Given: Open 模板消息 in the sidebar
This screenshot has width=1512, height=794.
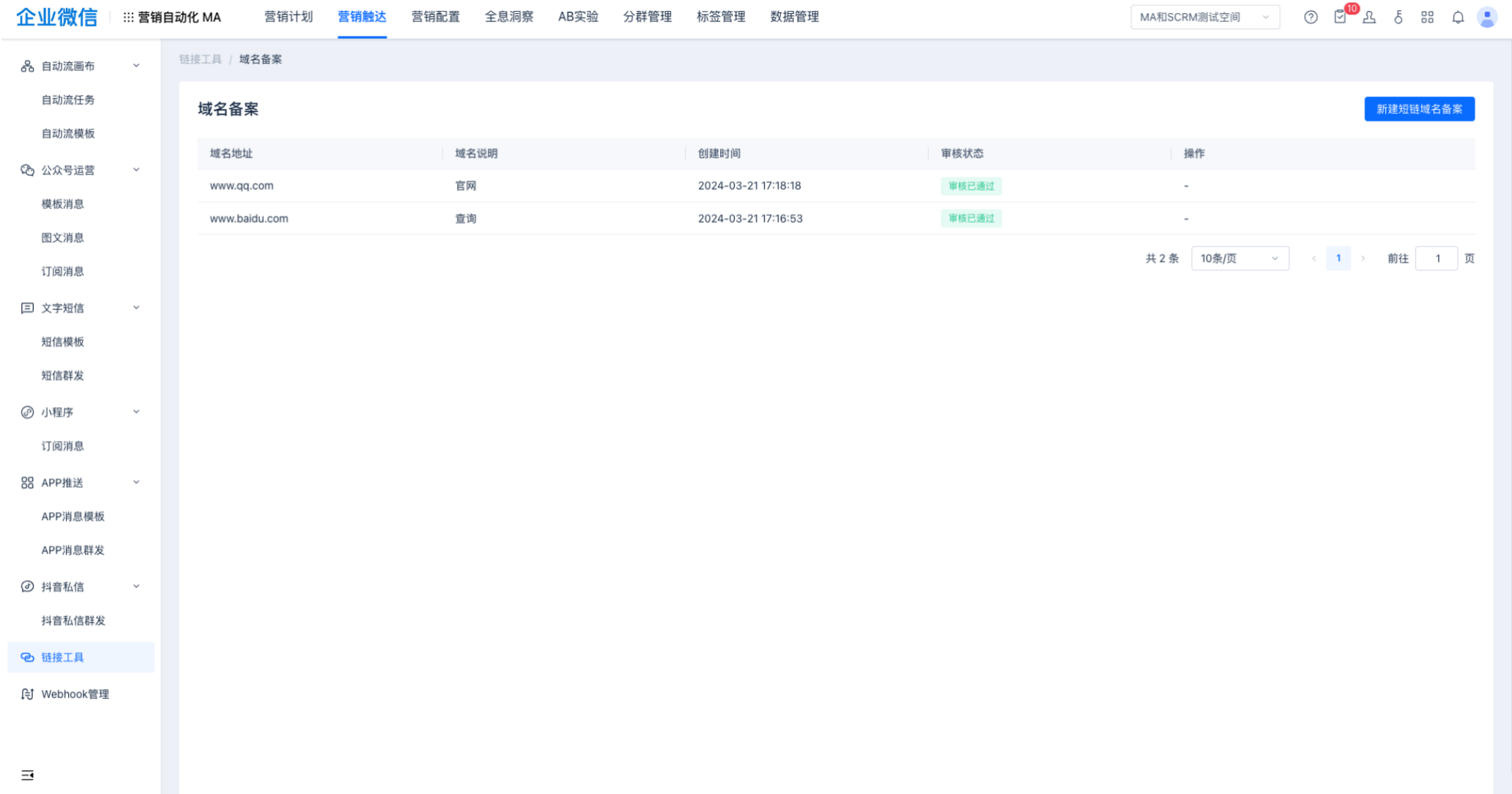Looking at the screenshot, I should point(62,204).
